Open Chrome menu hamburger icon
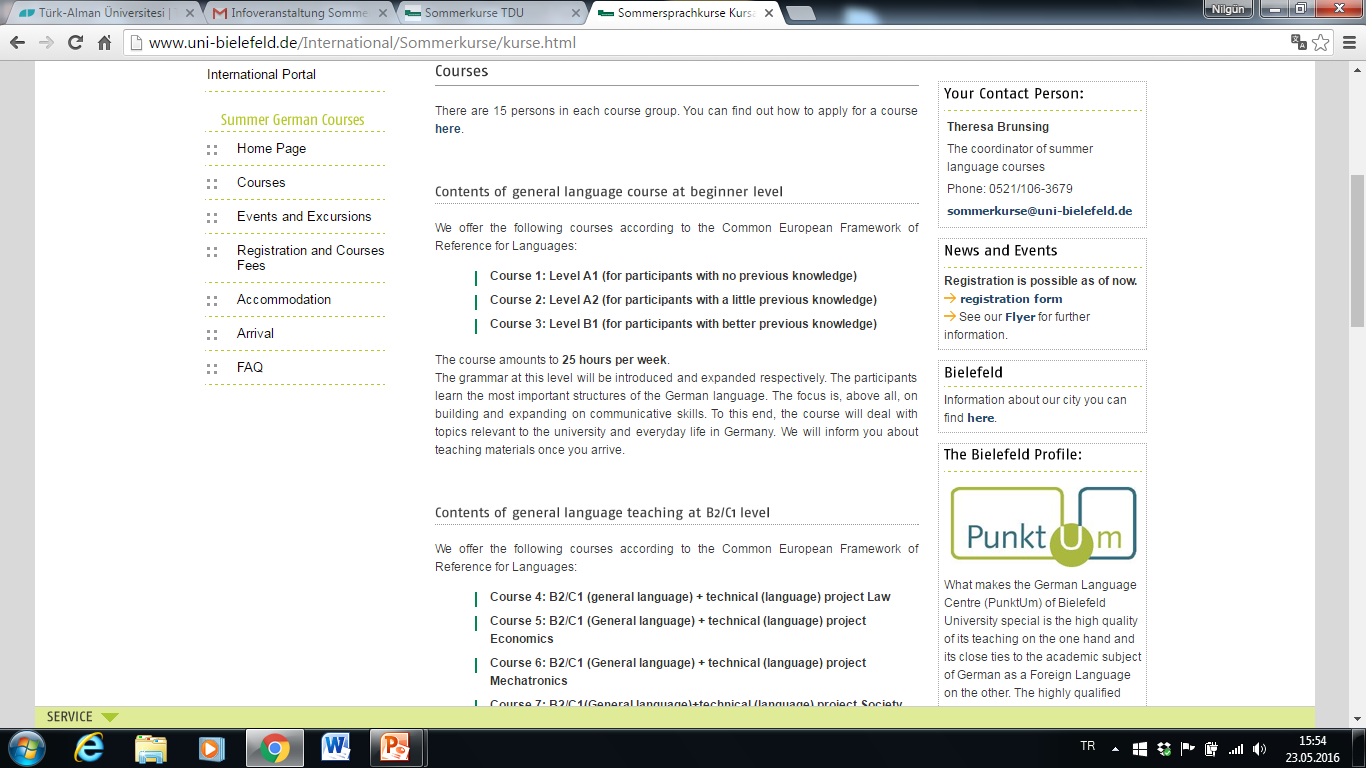The image size is (1366, 768). [x=1348, y=43]
